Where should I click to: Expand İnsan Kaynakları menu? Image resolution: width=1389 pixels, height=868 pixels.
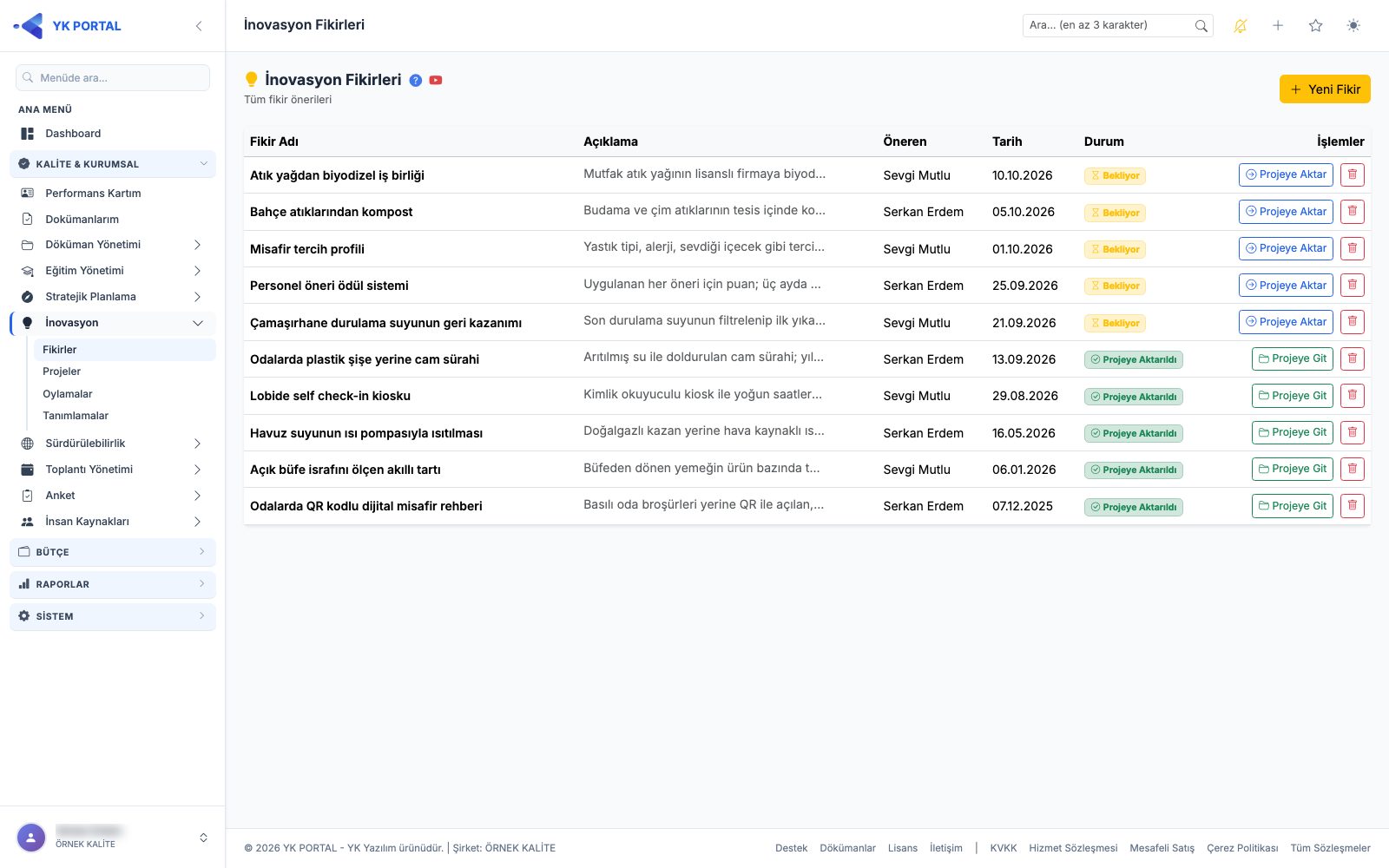[x=113, y=522]
